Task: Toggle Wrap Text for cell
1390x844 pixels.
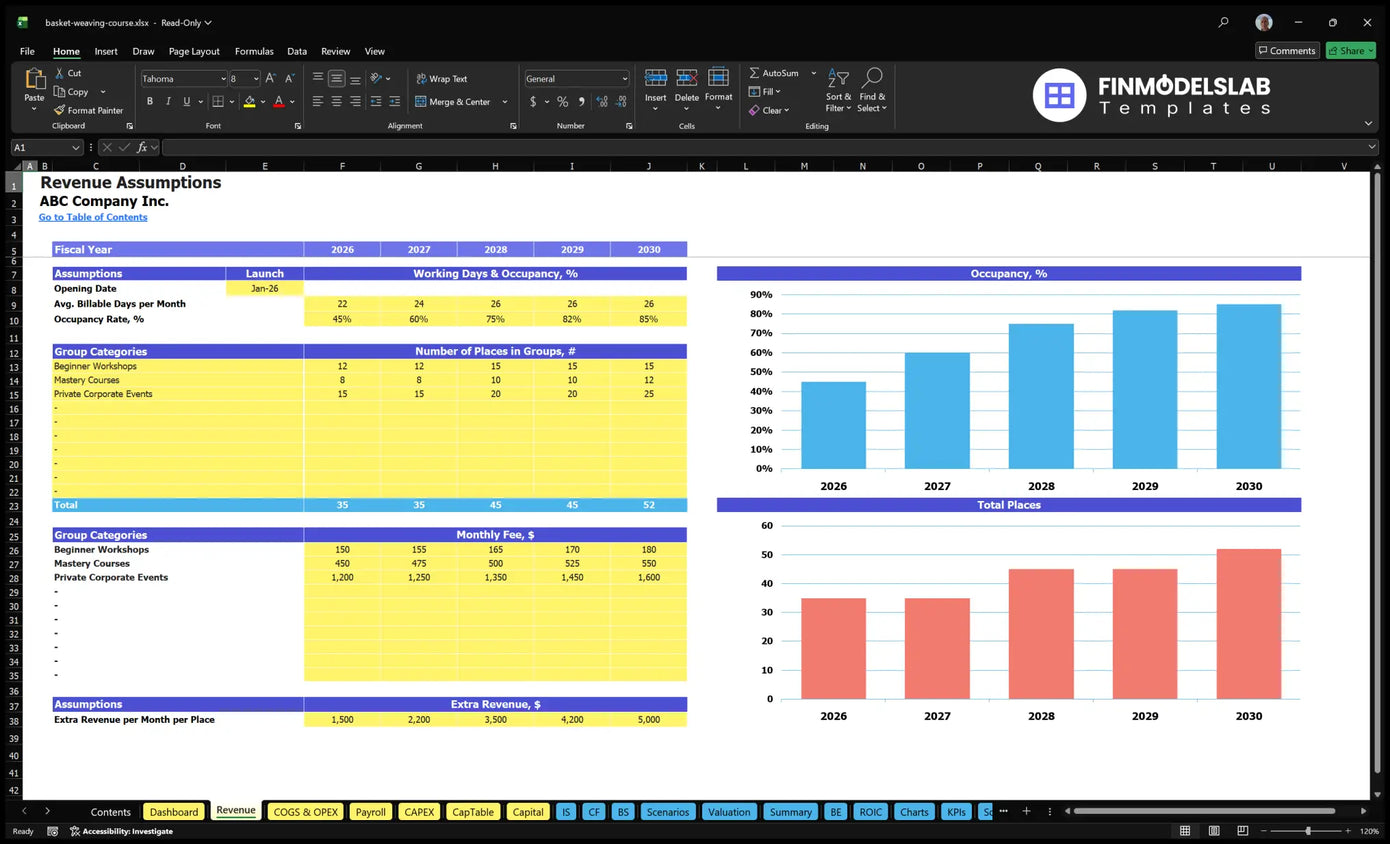Action: (441, 79)
